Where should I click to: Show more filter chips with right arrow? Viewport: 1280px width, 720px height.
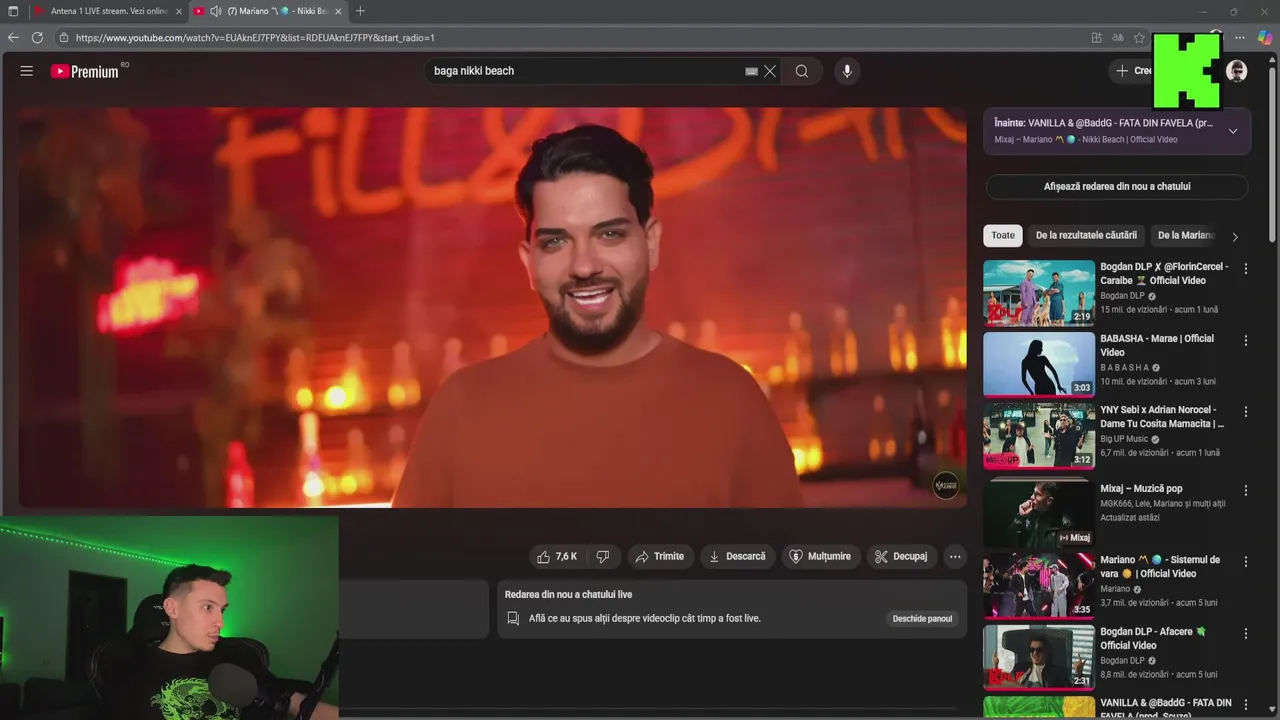(x=1235, y=237)
